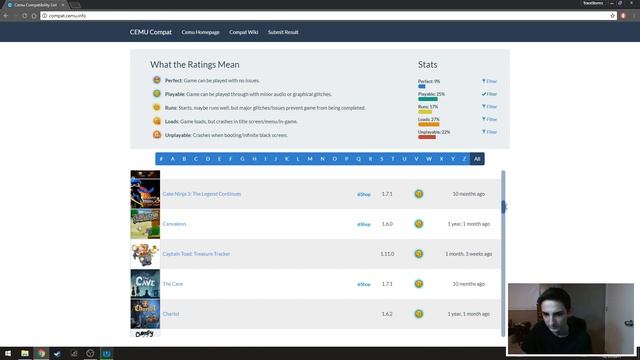This screenshot has height=360, width=640.
Task: Click the compat.cemu.info address bar
Action: [327, 16]
